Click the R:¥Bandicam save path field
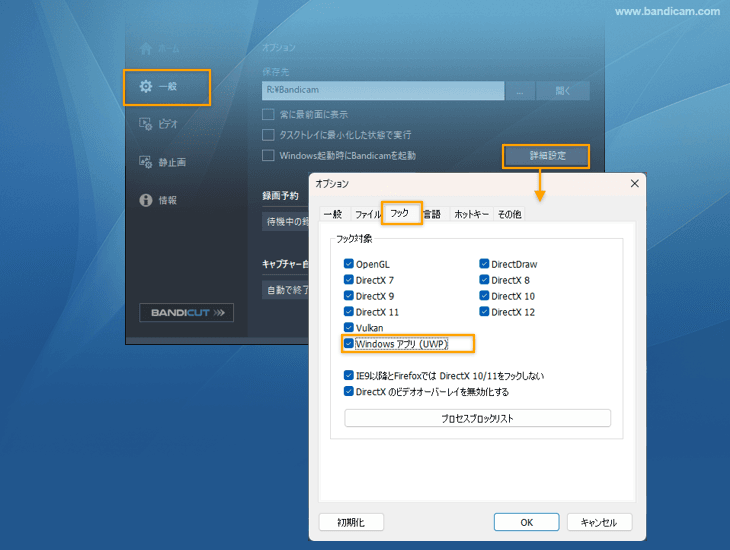Image resolution: width=730 pixels, height=550 pixels. [383, 91]
